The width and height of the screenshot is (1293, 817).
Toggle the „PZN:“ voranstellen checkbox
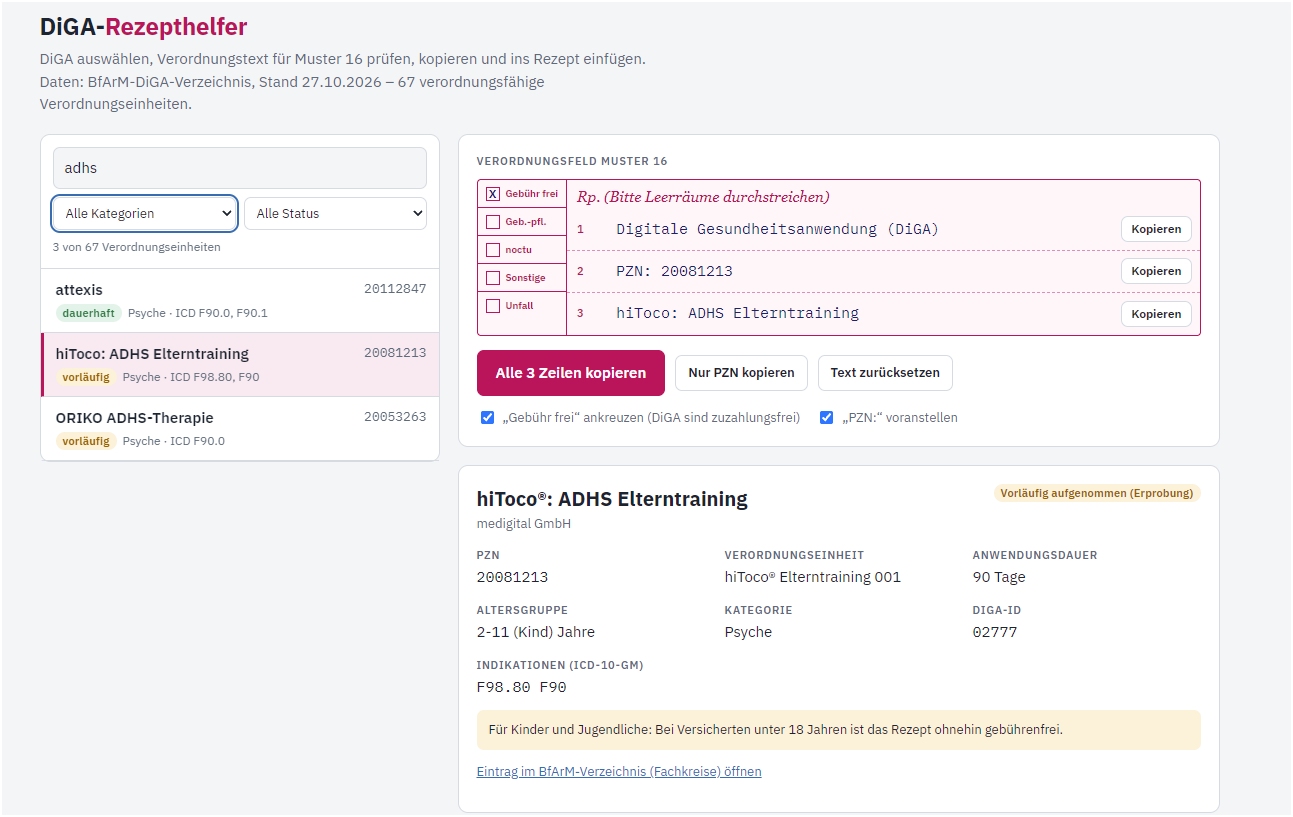(x=827, y=418)
